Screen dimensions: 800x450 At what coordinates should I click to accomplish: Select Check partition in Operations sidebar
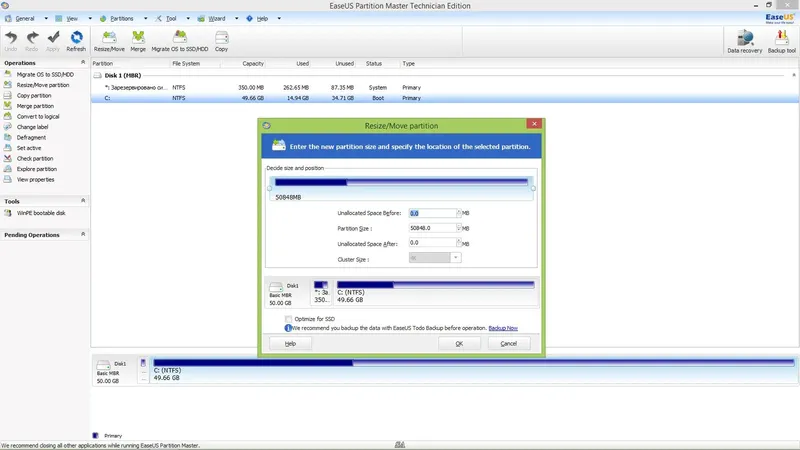click(x=34, y=159)
